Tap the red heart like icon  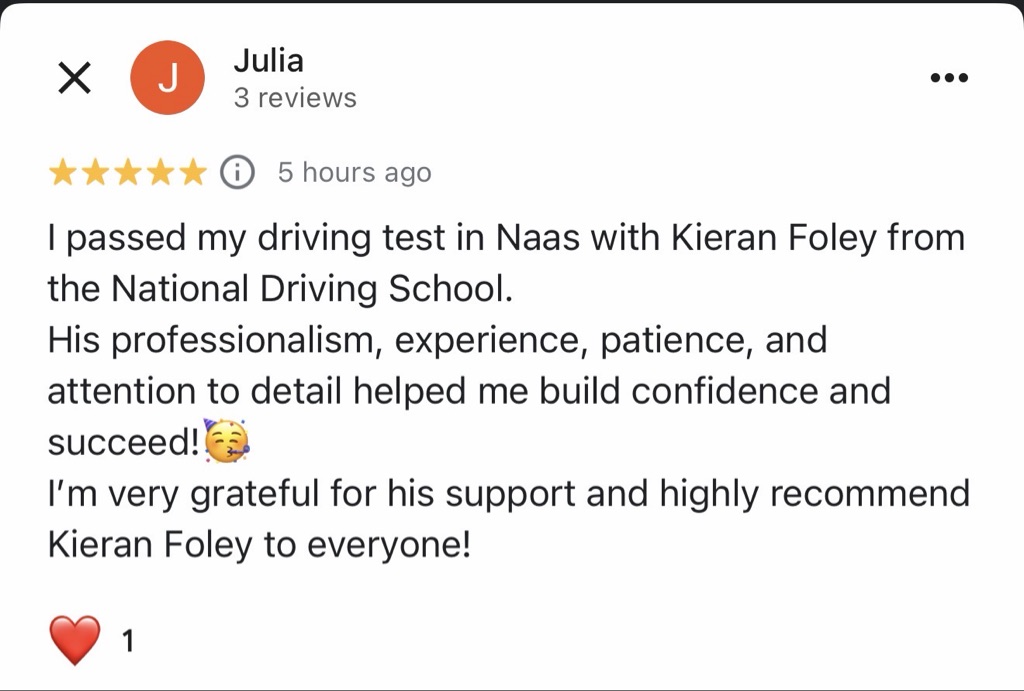tap(75, 640)
